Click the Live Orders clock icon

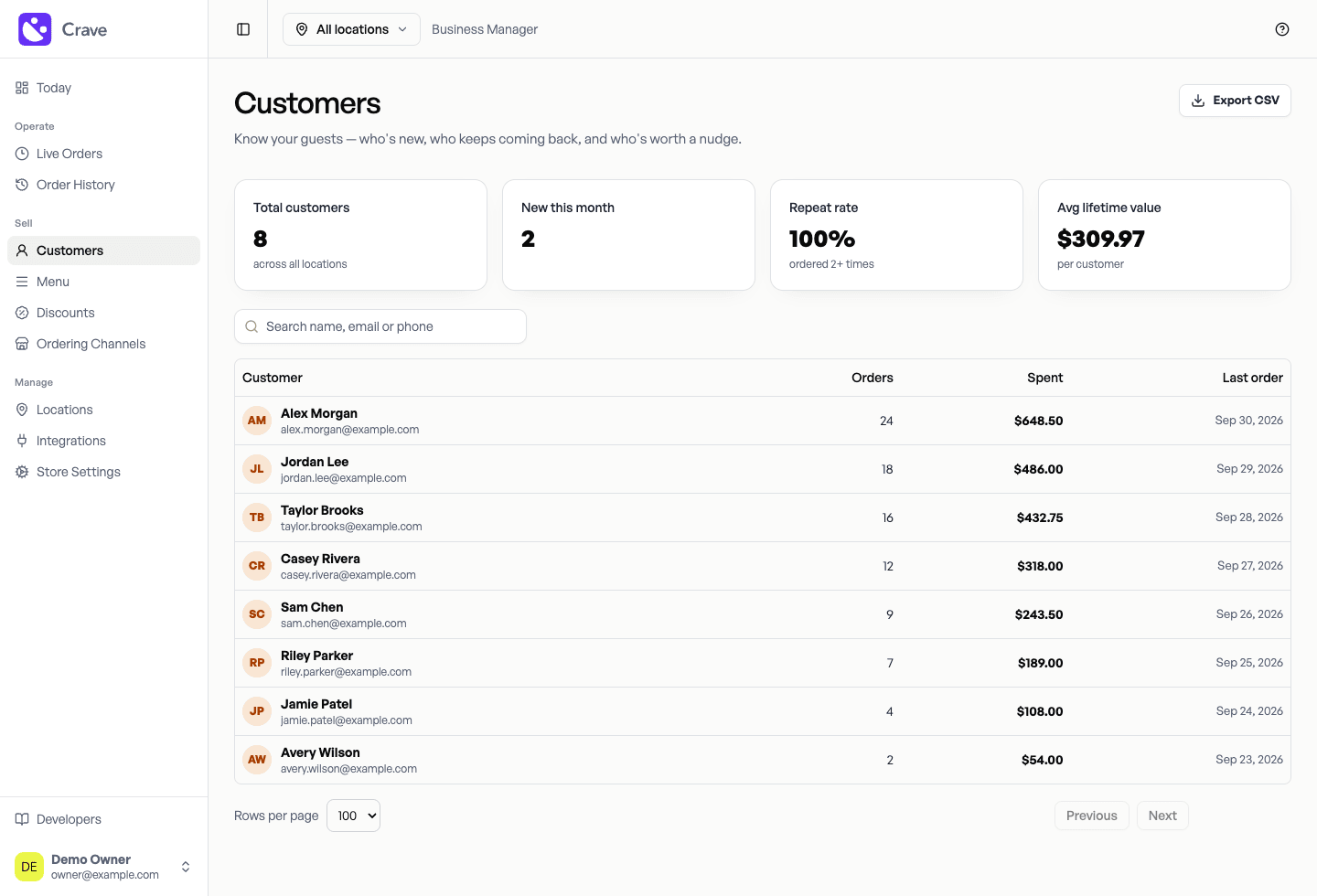[22, 154]
